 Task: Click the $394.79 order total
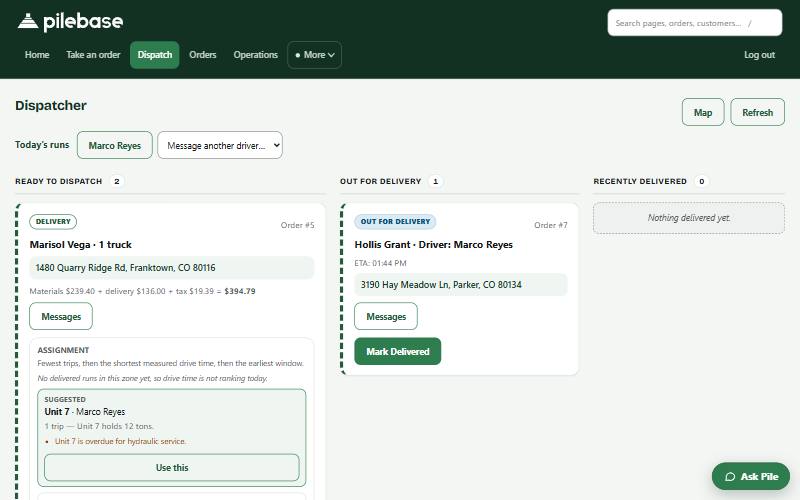click(x=240, y=291)
